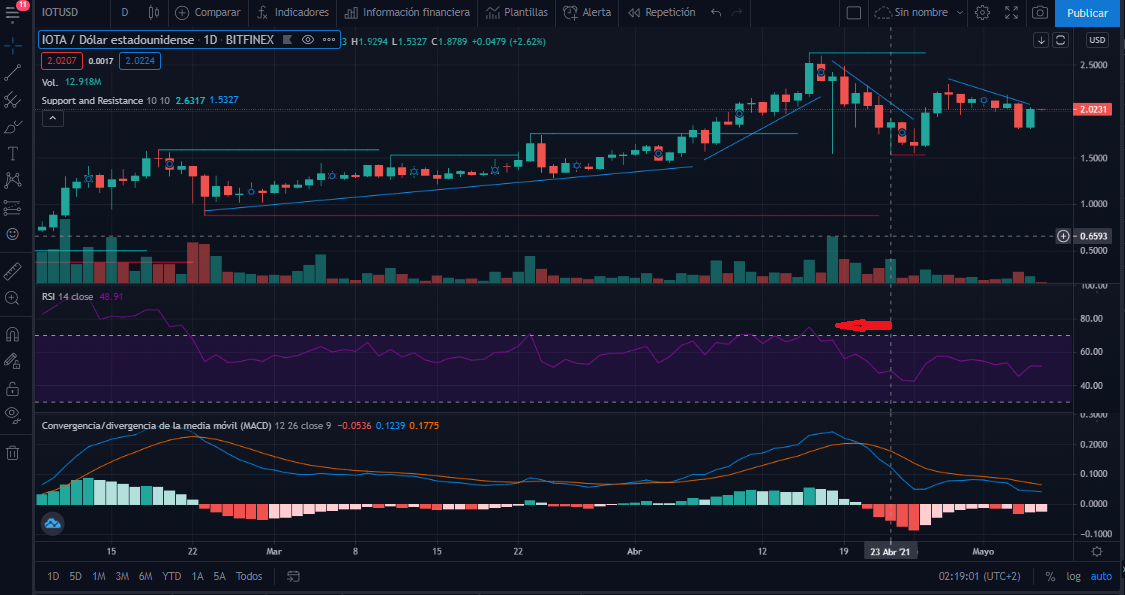1125x595 pixels.
Task: Activate the magnet mode in sidebar
Action: [x=13, y=334]
